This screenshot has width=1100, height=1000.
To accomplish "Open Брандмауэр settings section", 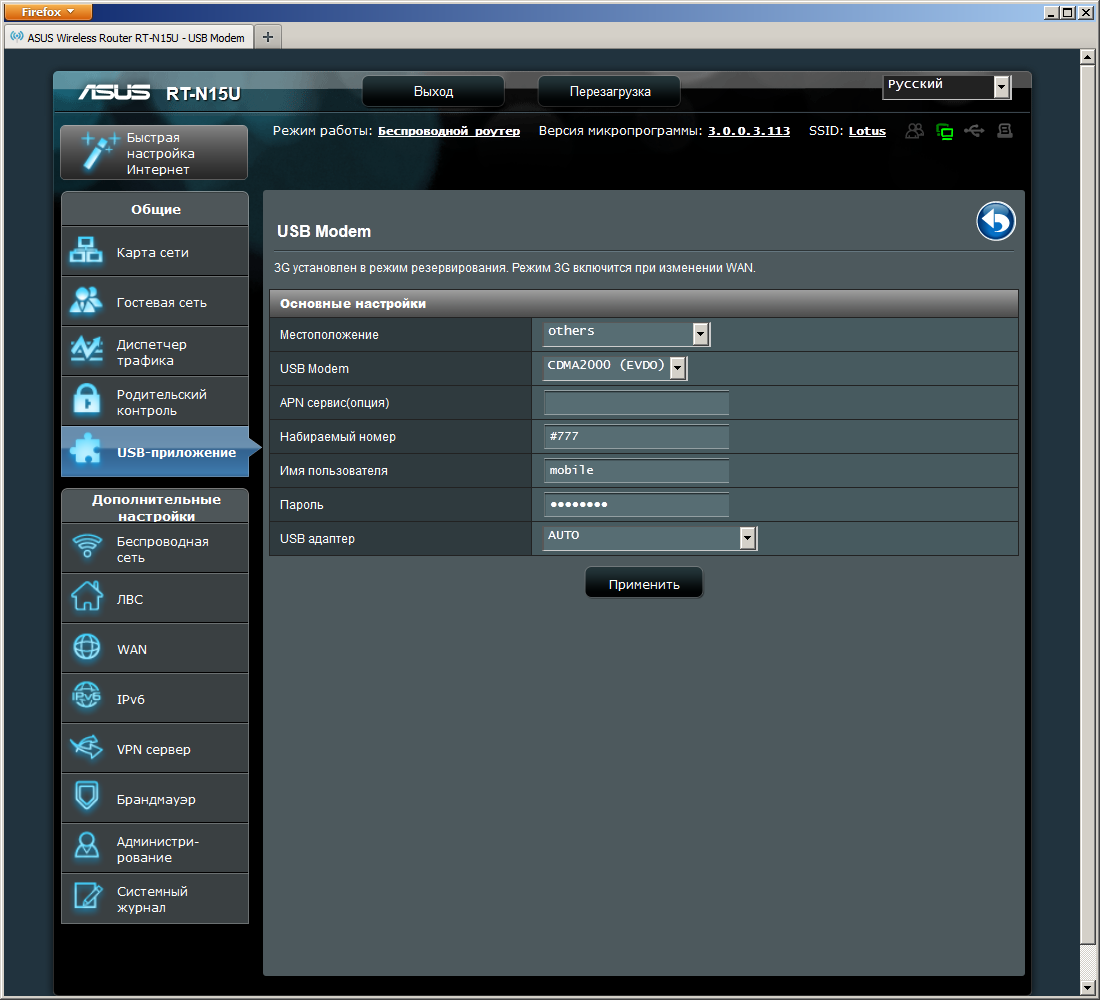I will (x=155, y=799).
